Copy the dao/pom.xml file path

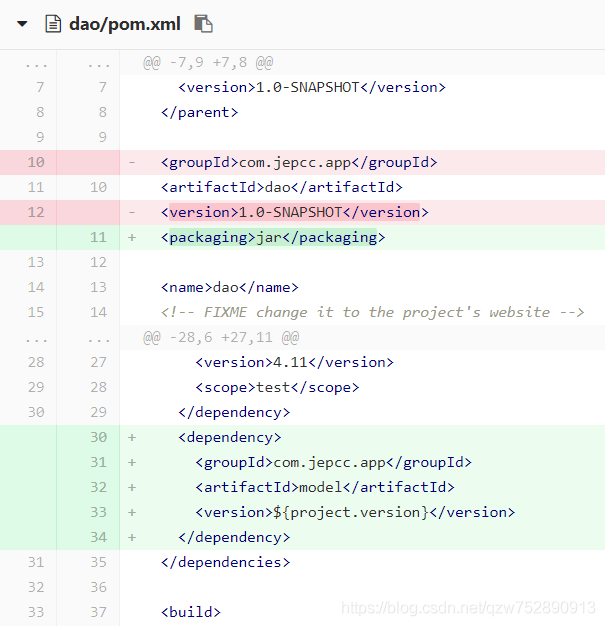pyautogui.click(x=203, y=23)
